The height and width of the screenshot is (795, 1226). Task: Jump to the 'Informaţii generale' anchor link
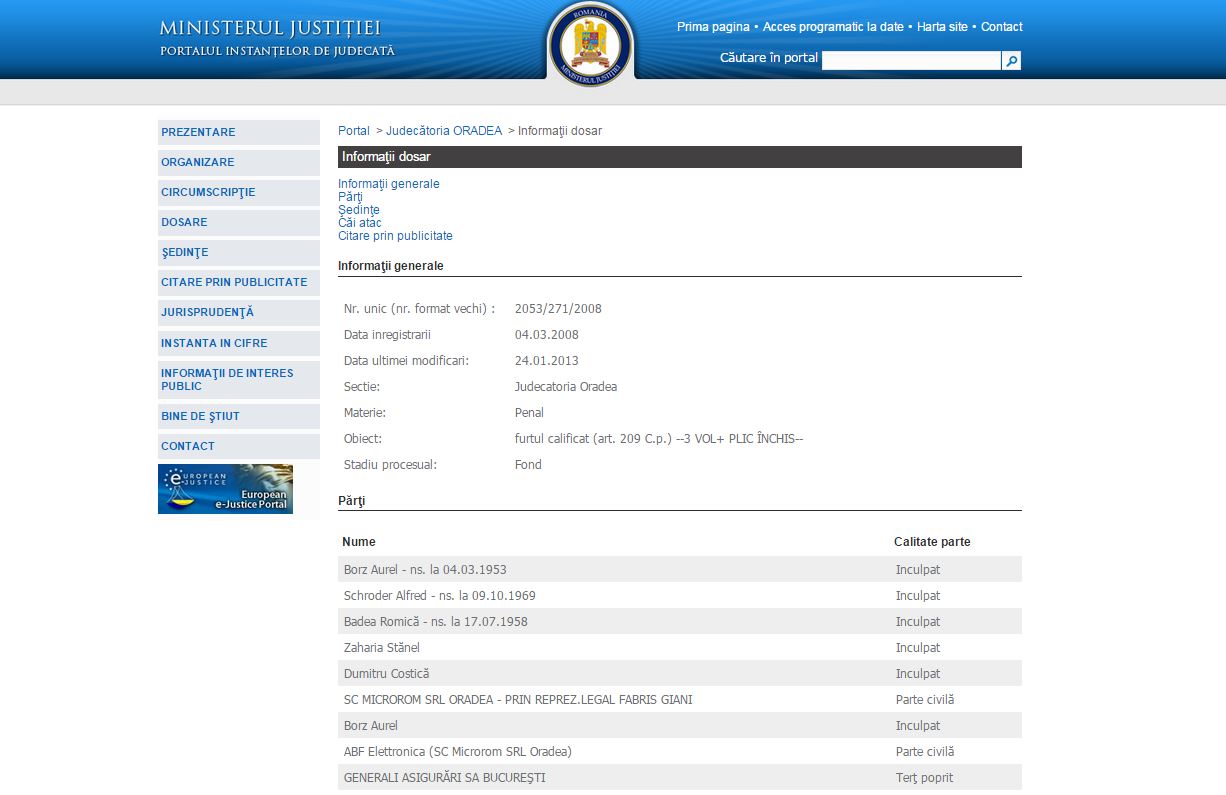(x=389, y=184)
